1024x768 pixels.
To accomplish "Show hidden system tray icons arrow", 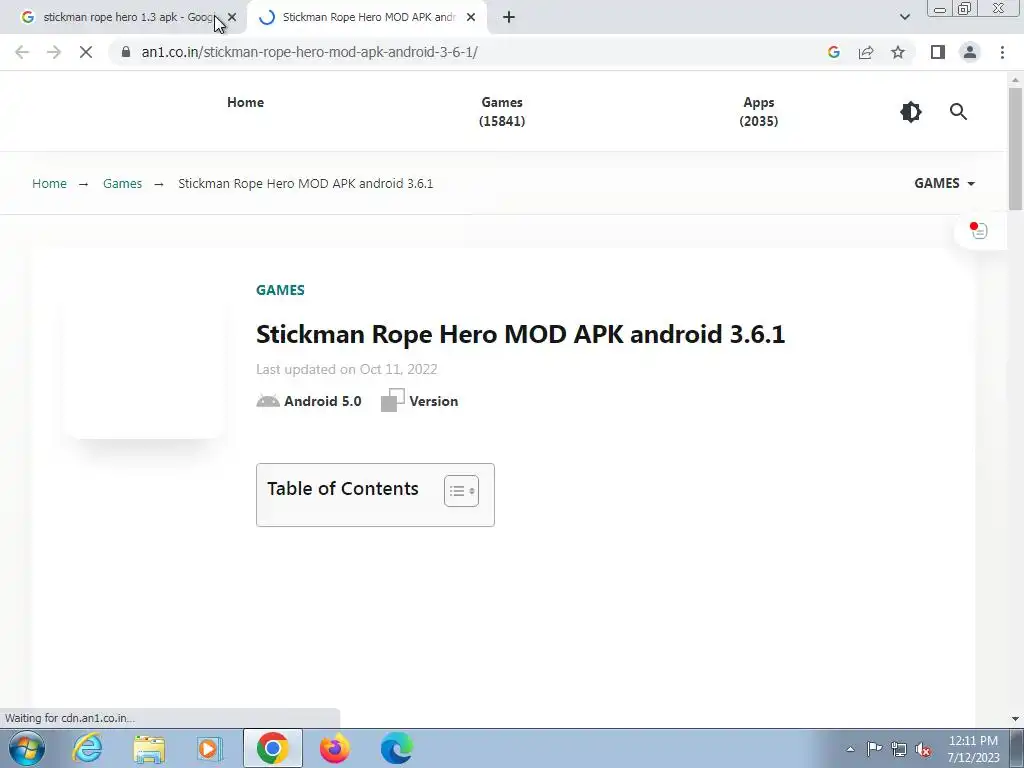I will (850, 749).
